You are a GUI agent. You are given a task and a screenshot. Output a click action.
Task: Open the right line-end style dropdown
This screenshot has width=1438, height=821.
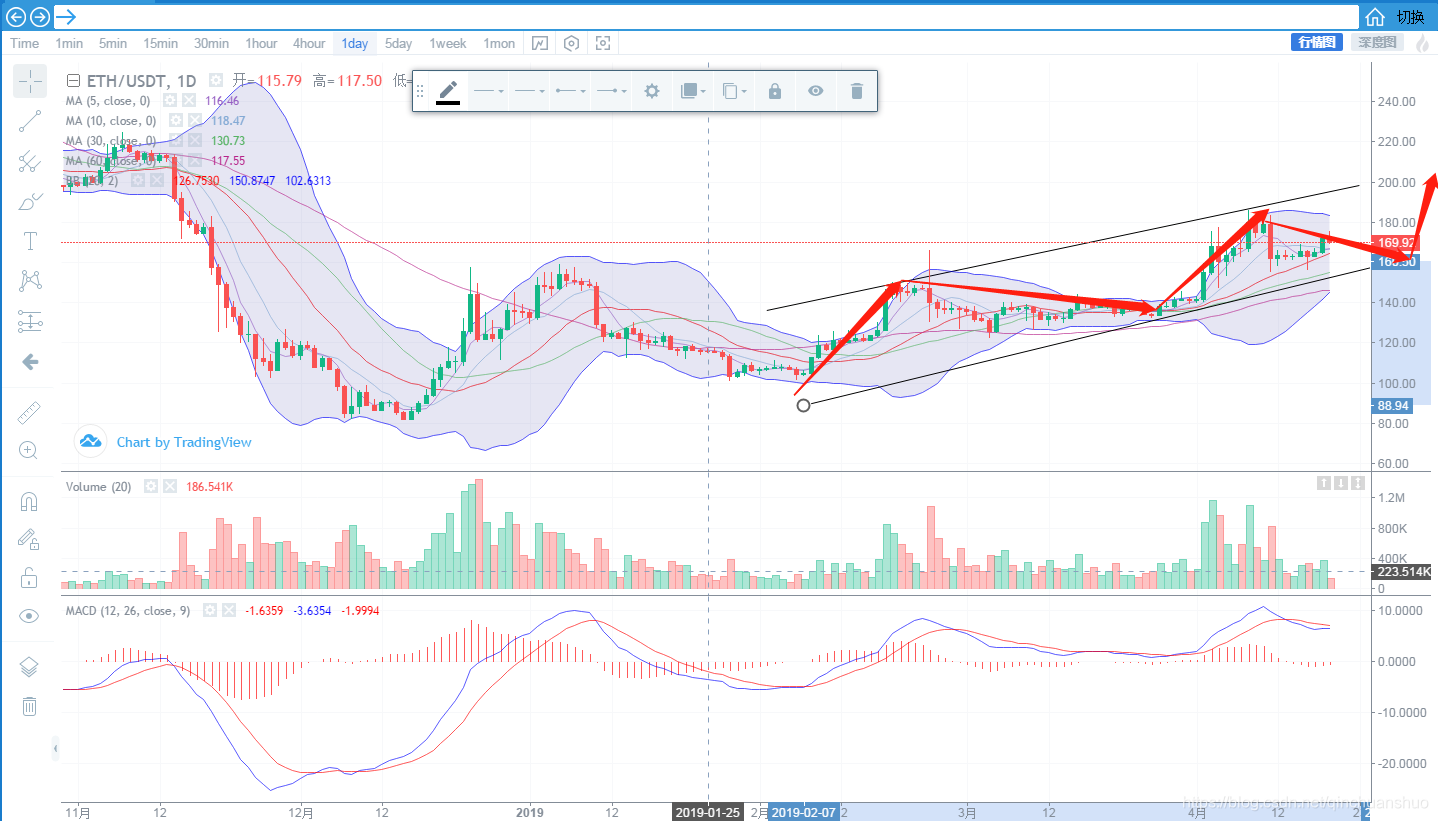612,91
